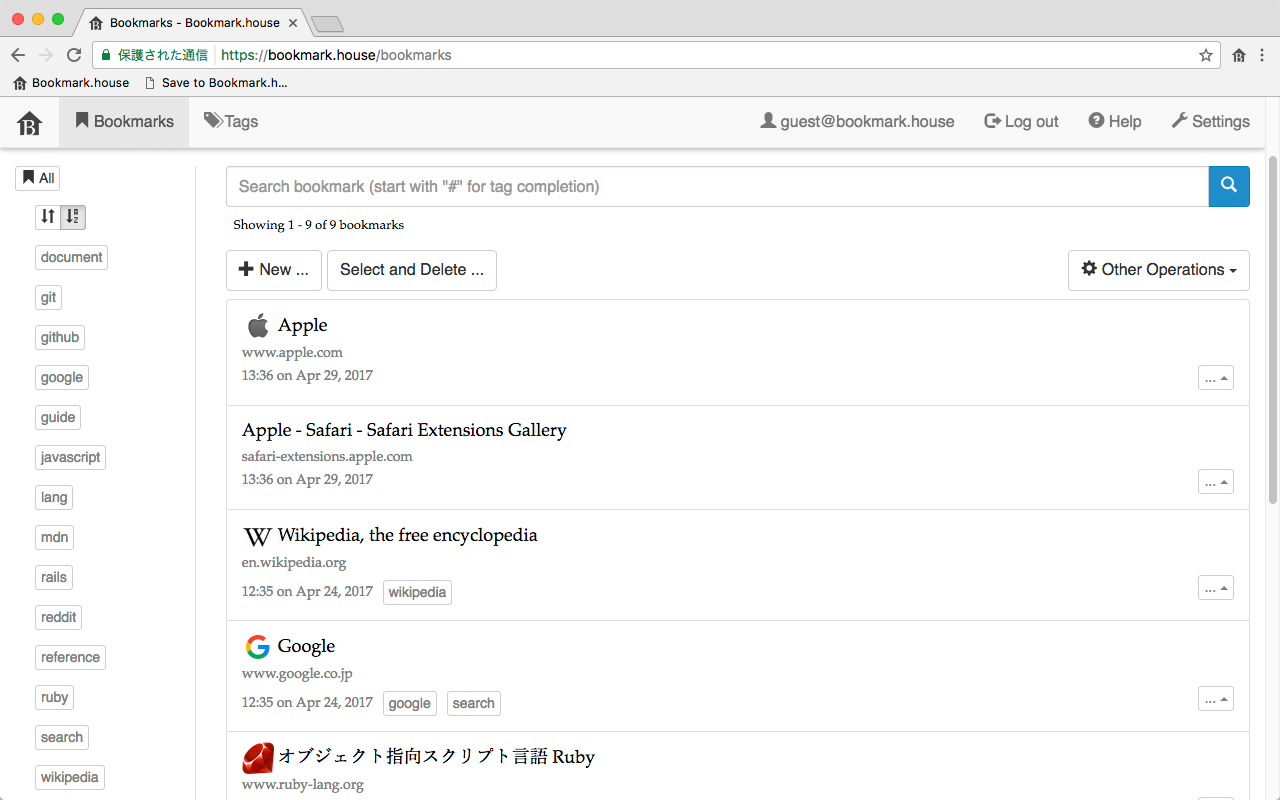
Task: Click the search magnifier button
Action: [x=1229, y=186]
